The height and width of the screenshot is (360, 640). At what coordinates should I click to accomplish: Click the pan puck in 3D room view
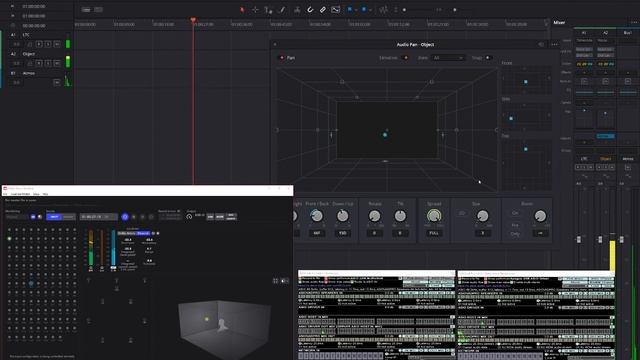point(385,134)
